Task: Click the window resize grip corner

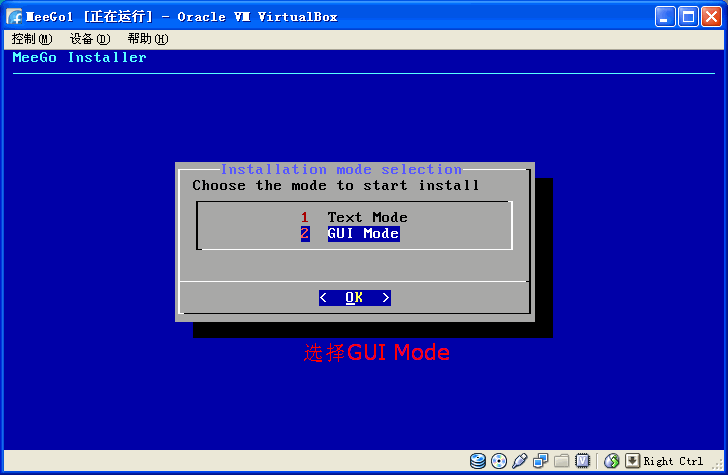Action: coord(718,464)
